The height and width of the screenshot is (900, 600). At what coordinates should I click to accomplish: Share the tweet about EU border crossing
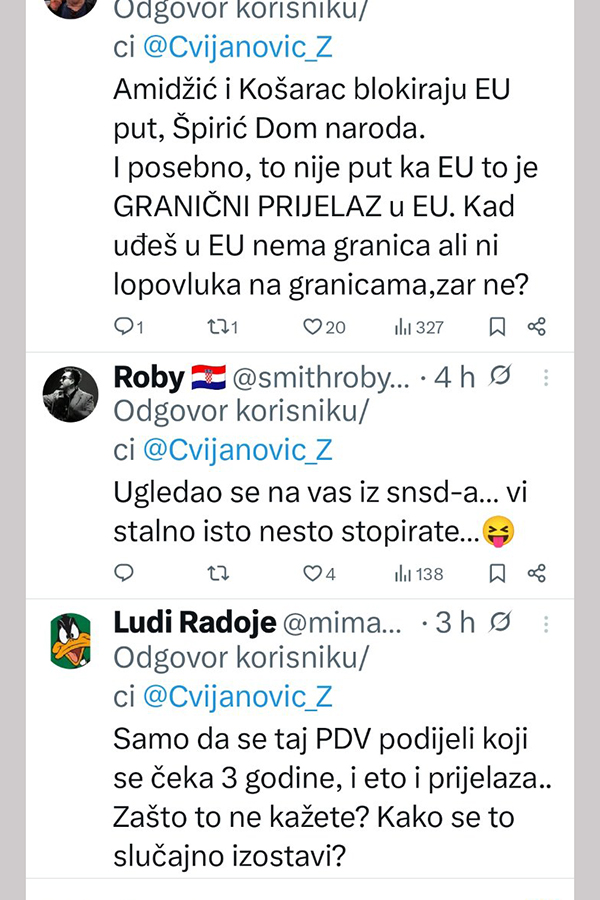(x=537, y=326)
